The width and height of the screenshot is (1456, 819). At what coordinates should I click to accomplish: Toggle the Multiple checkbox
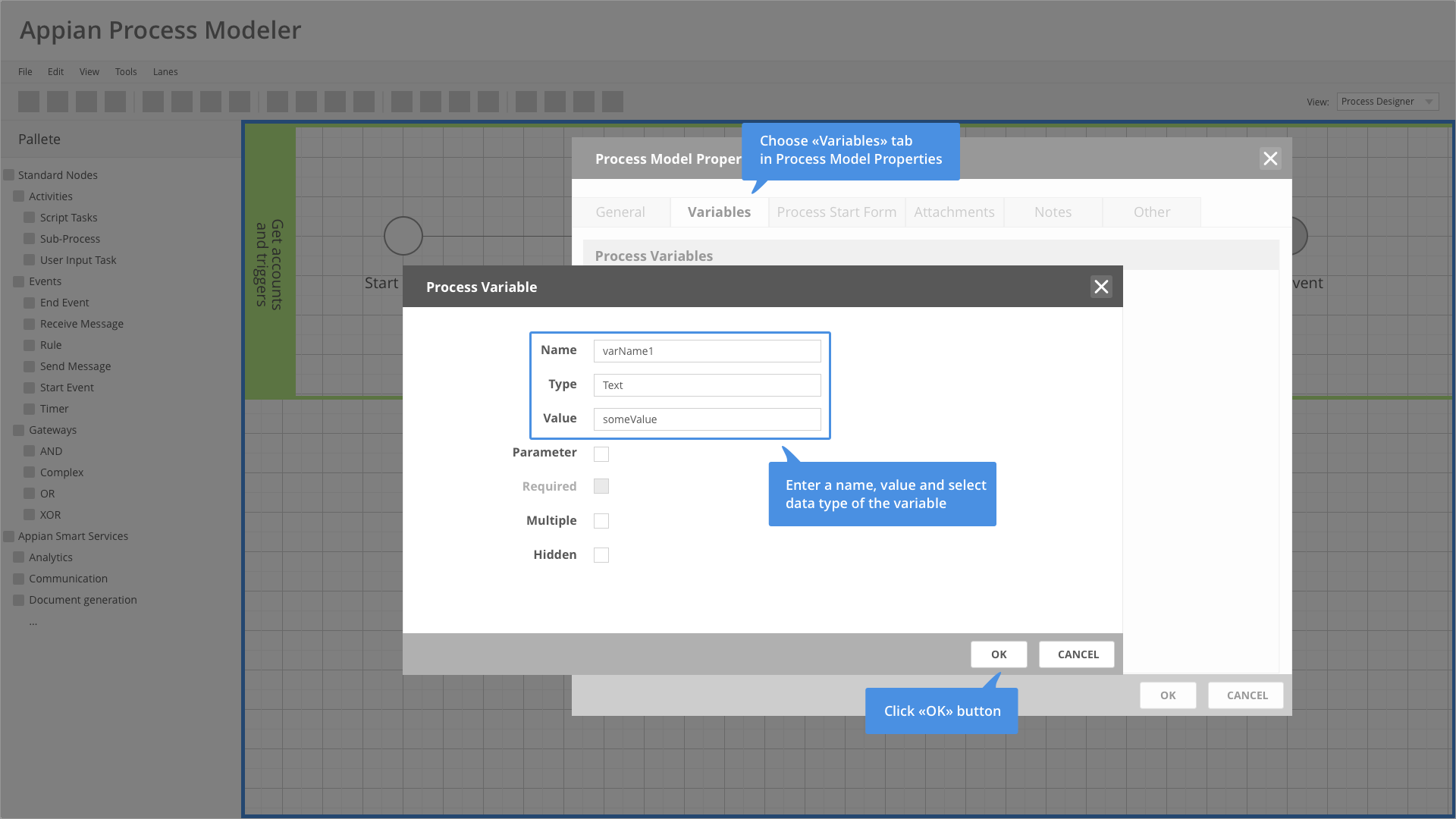[x=601, y=521]
